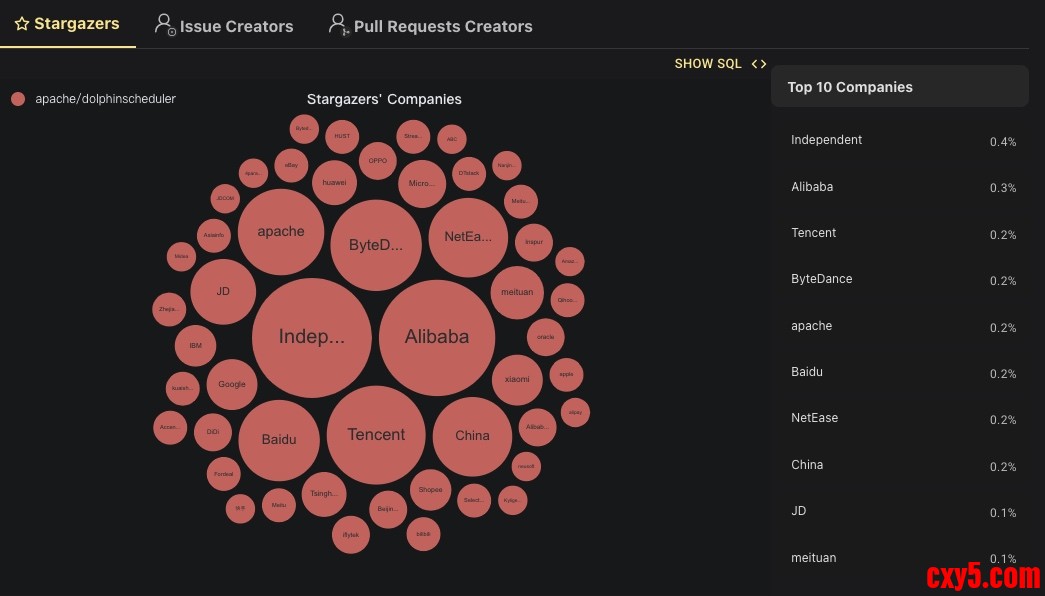
Task: Switch to the Stargazers tab
Action: 67,24
